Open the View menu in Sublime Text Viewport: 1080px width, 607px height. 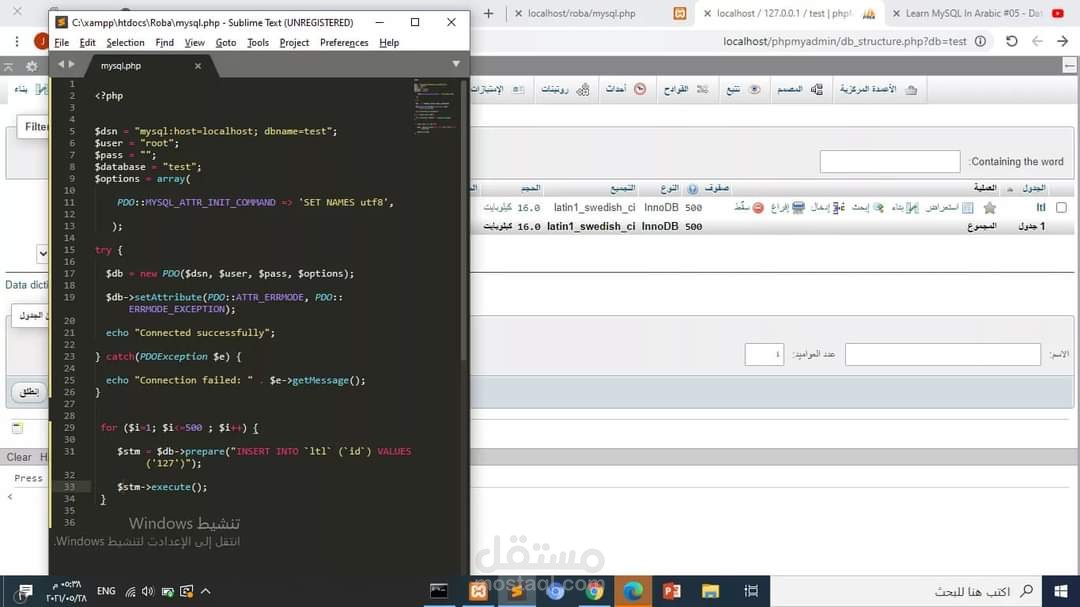(194, 43)
